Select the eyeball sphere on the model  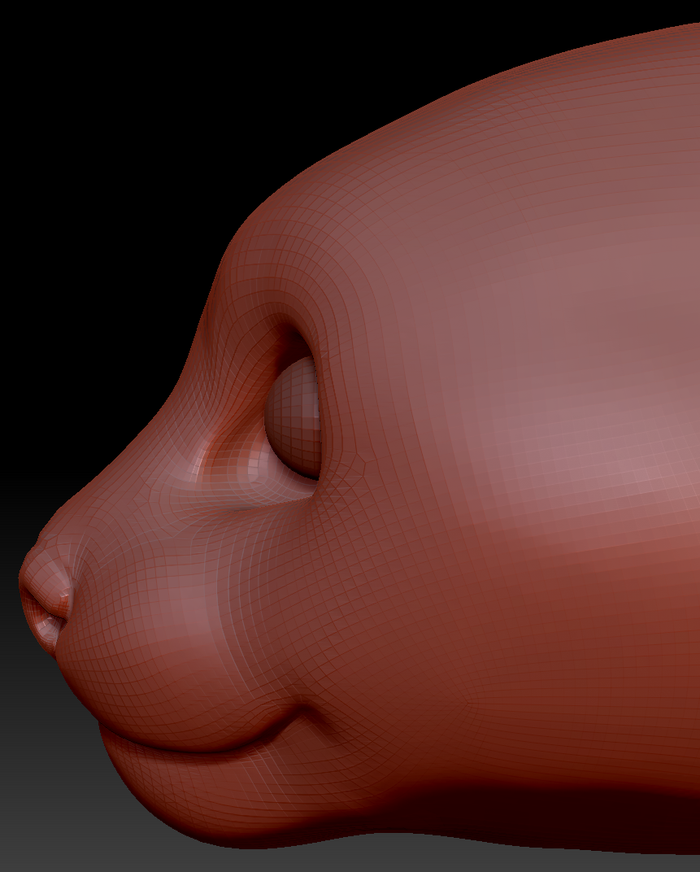coord(294,417)
